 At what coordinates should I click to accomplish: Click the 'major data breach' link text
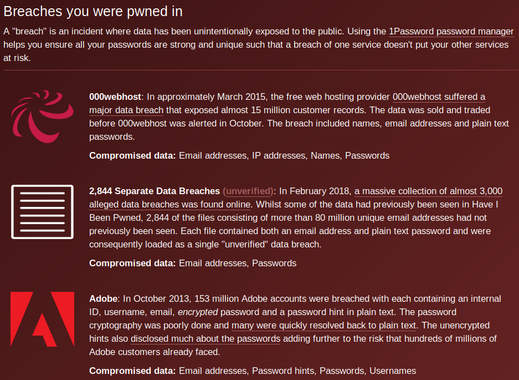(126, 110)
